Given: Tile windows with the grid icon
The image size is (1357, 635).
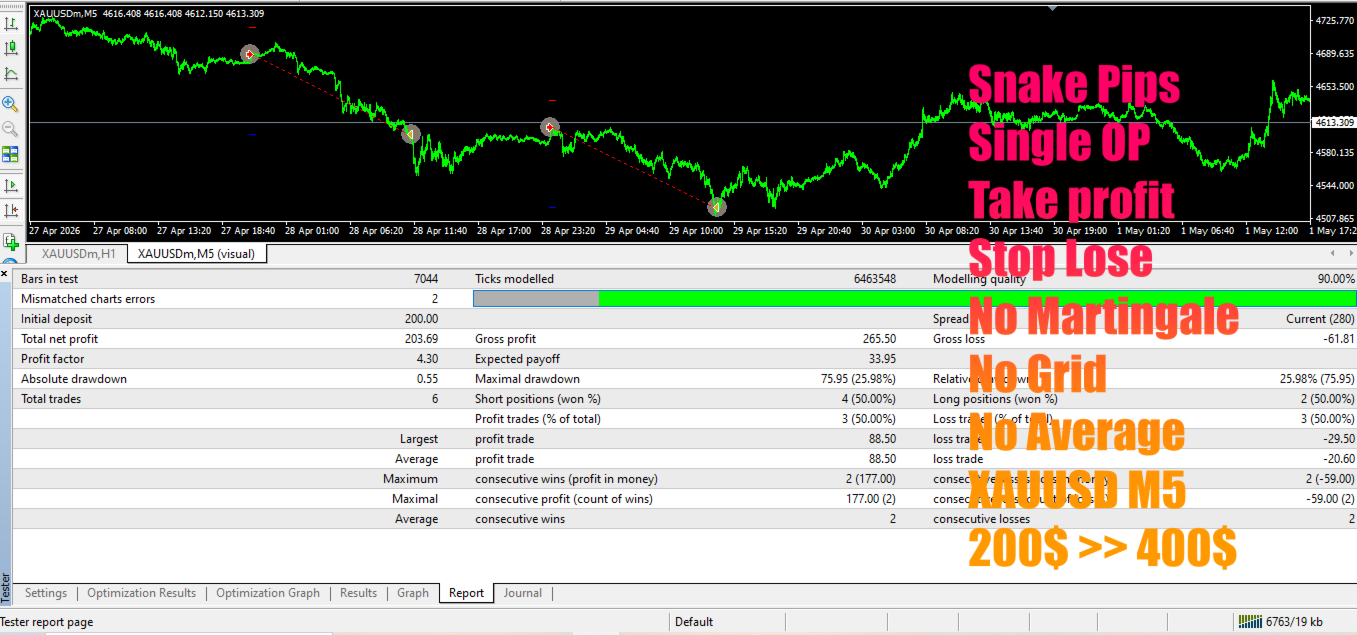Looking at the screenshot, I should click(11, 155).
